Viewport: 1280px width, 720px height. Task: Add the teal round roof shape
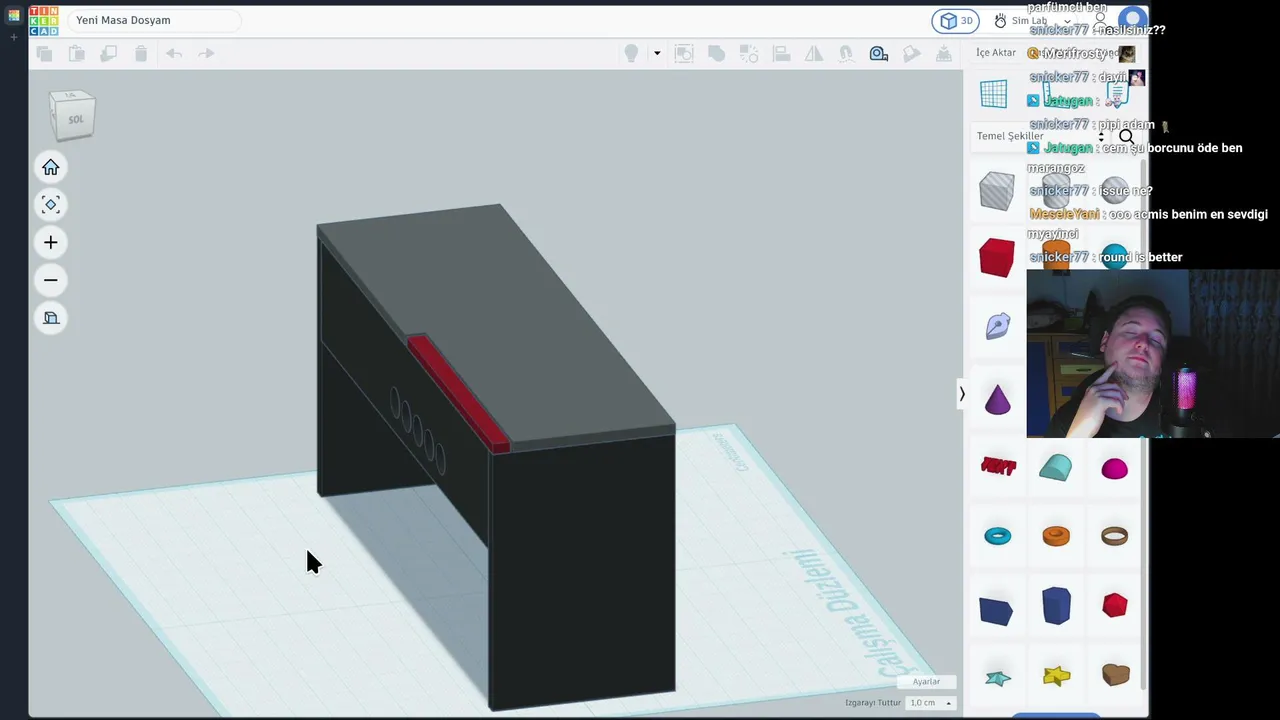point(1055,467)
